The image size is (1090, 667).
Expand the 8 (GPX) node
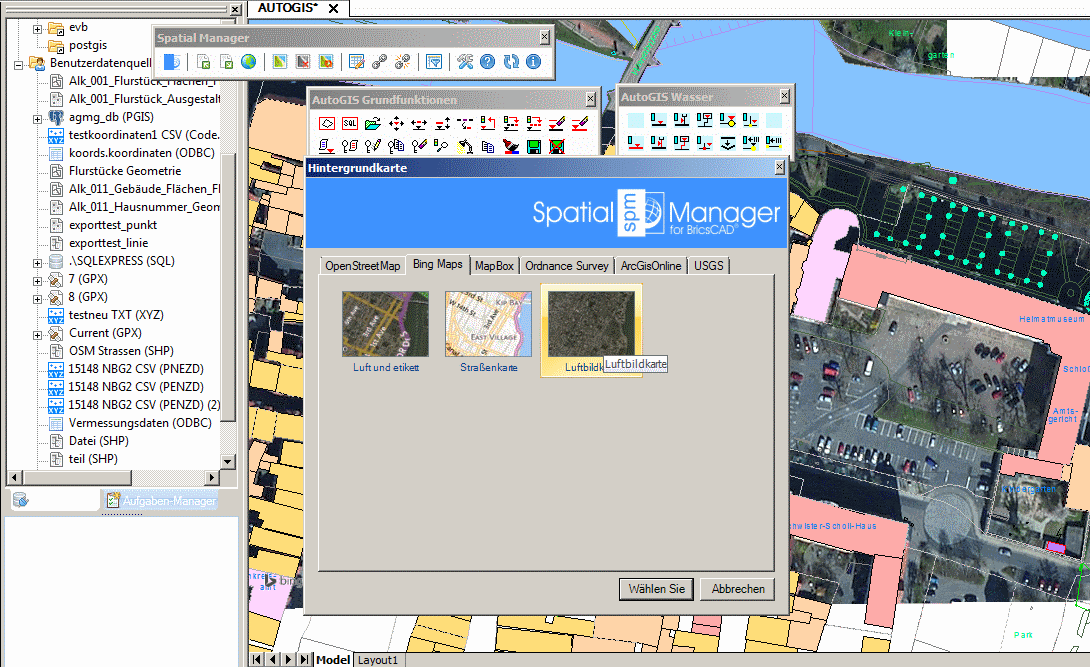[38, 299]
